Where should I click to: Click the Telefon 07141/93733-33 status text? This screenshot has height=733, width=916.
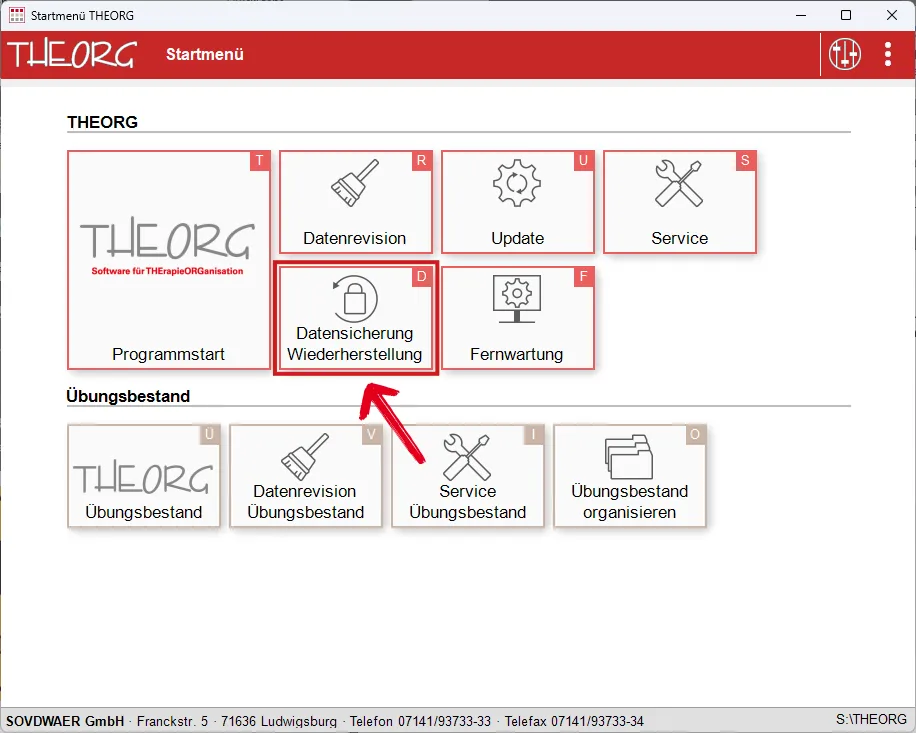pyautogui.click(x=420, y=721)
